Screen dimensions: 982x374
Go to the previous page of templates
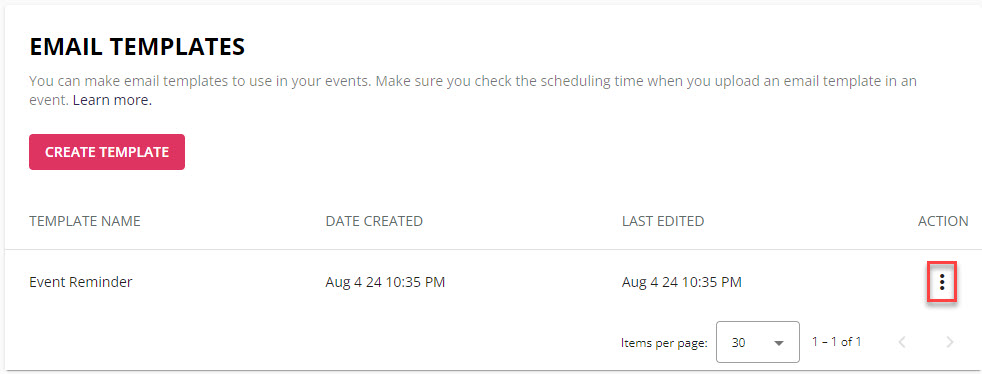[x=902, y=342]
